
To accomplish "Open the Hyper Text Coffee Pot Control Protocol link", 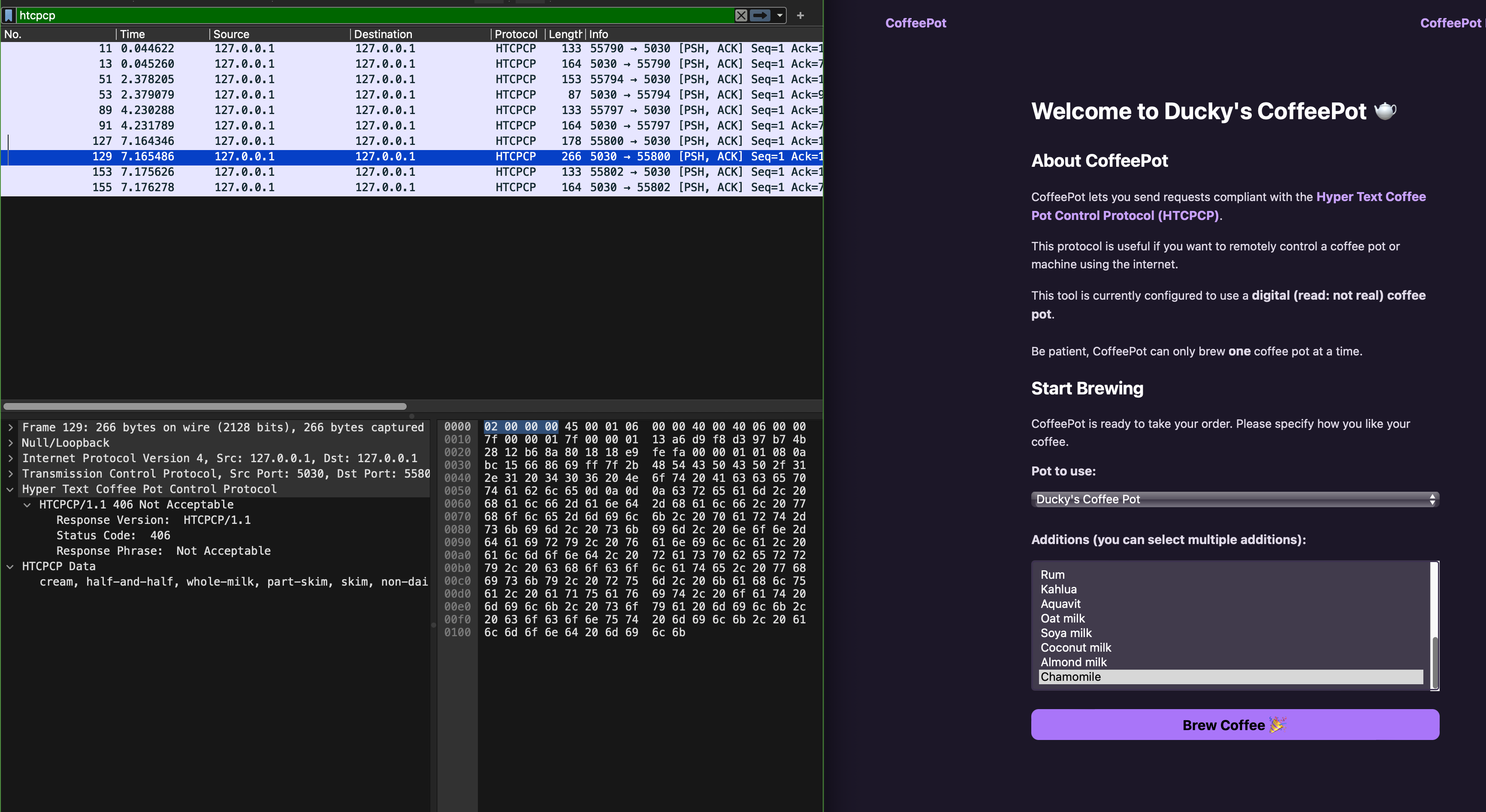I will coord(1370,197).
